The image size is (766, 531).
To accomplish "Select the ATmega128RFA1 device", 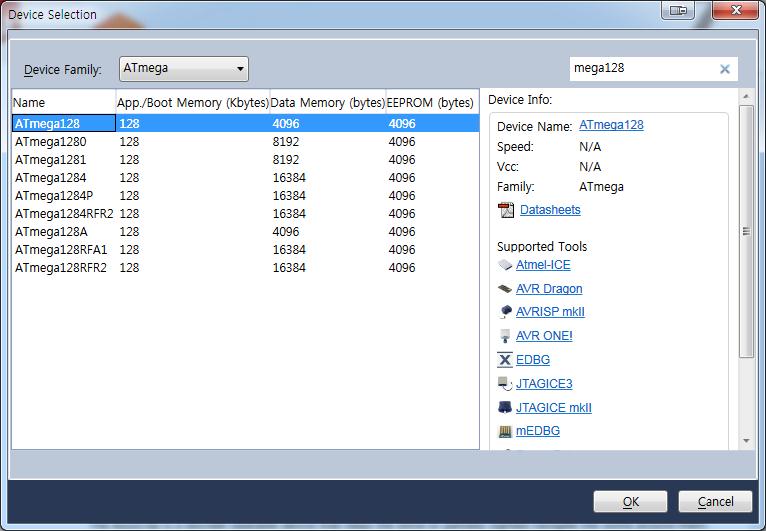I will coord(61,250).
